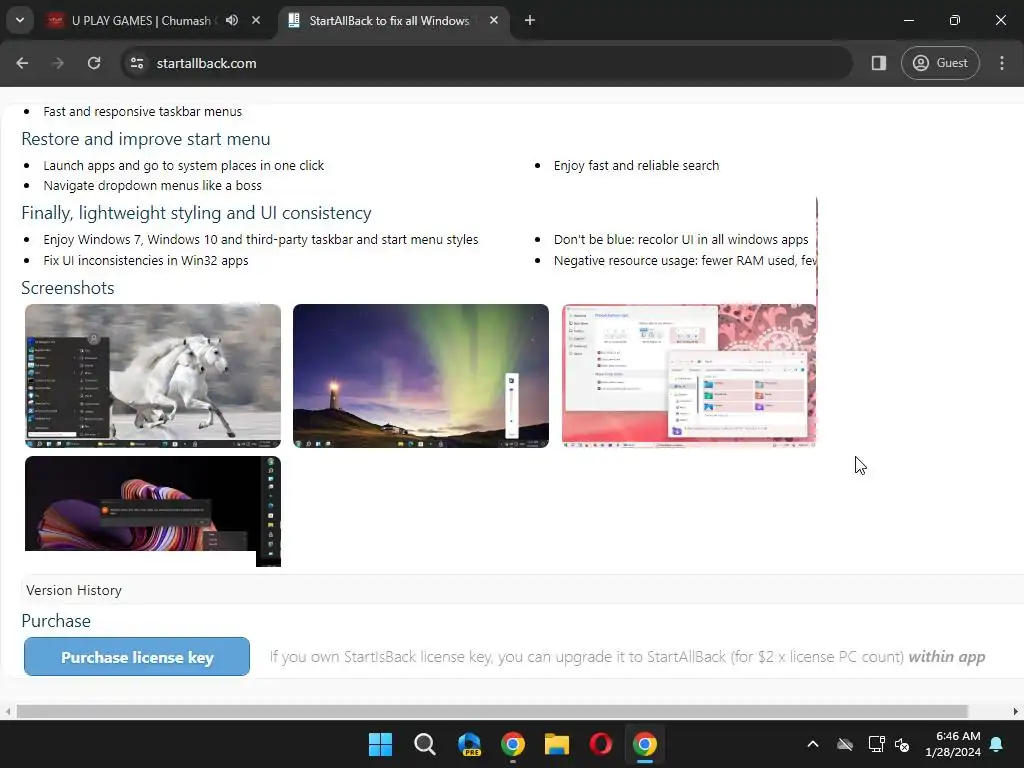Launch Opera from the taskbar
The image size is (1024, 768).
click(x=601, y=744)
